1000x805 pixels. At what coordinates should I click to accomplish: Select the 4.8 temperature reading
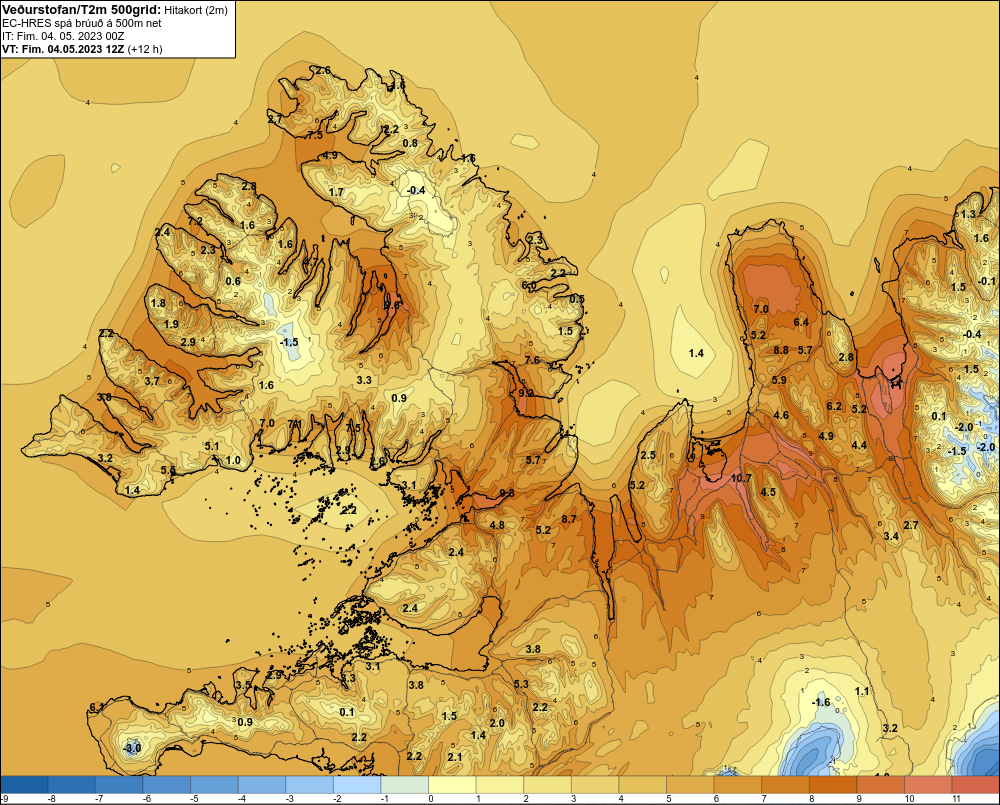[x=497, y=526]
